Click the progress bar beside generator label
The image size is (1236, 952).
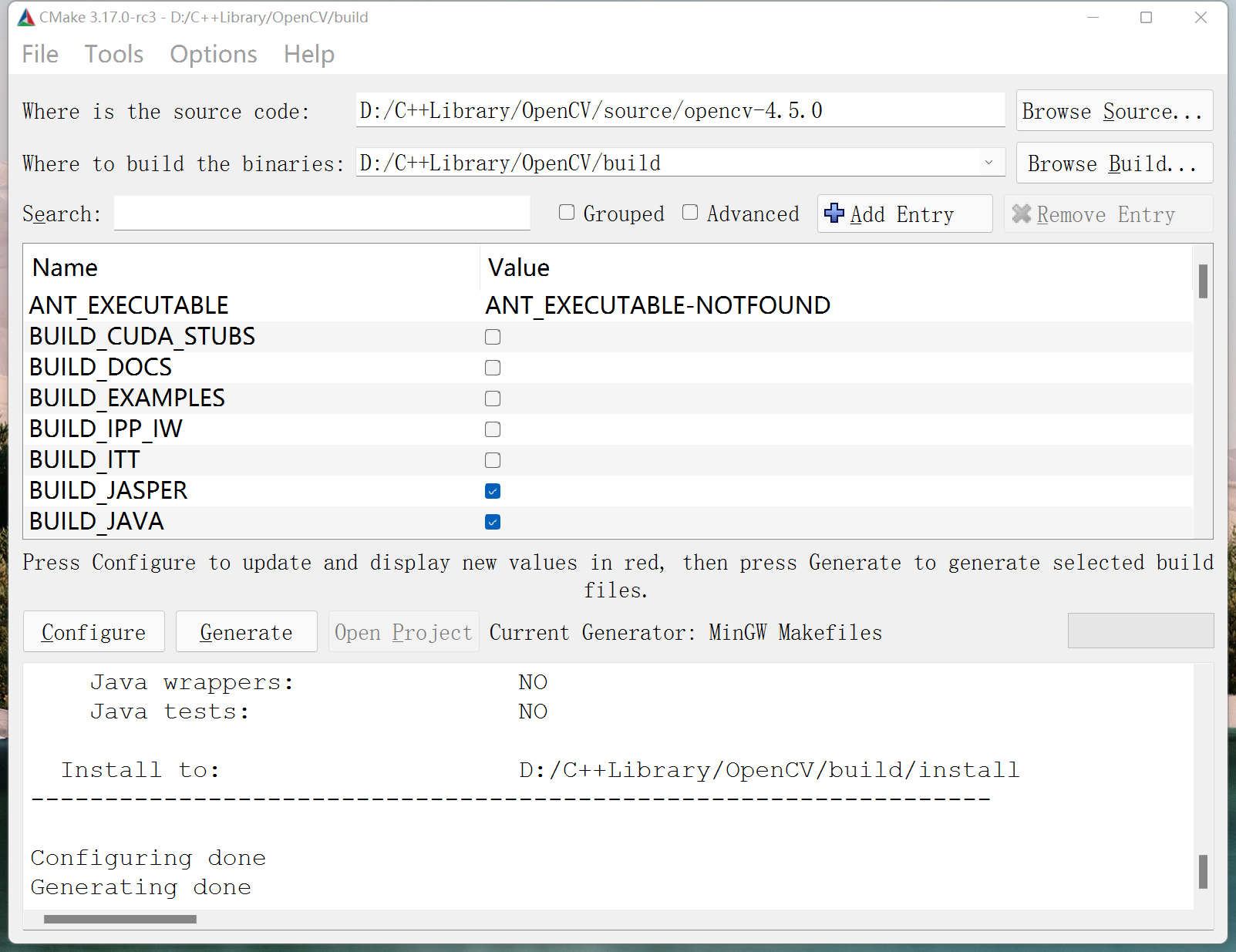[1140, 631]
